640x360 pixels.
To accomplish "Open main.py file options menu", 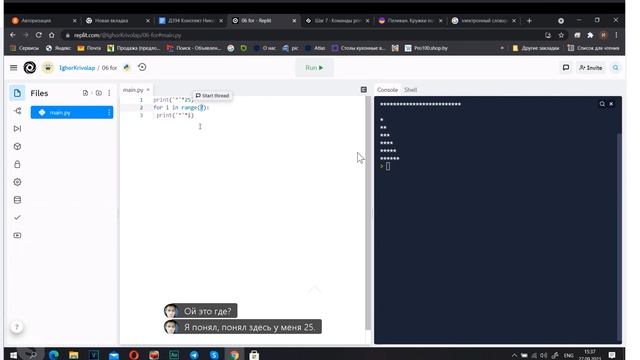I will coord(109,112).
